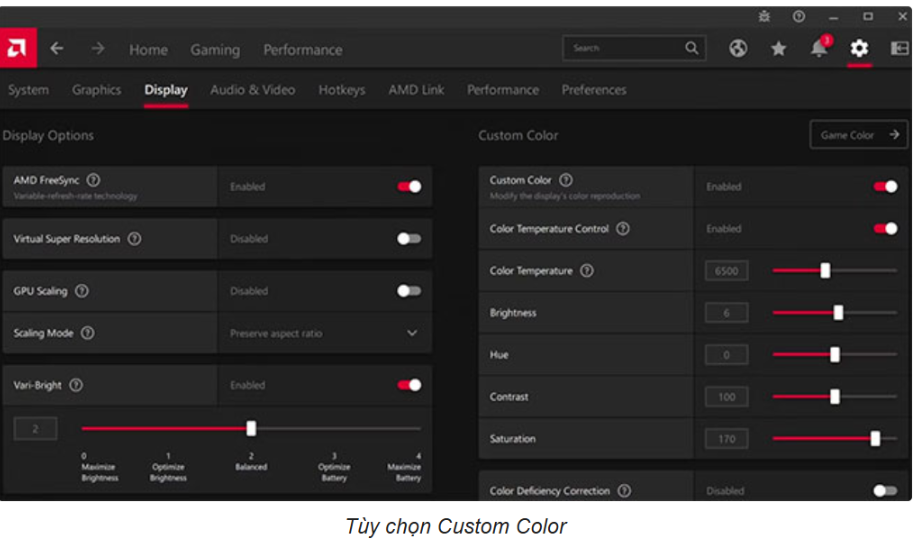Switch to the Graphics tab

pos(96,90)
